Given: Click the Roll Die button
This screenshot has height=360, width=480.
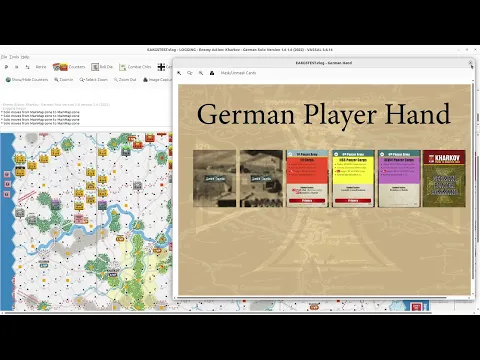Looking at the screenshot, I should coord(102,67).
